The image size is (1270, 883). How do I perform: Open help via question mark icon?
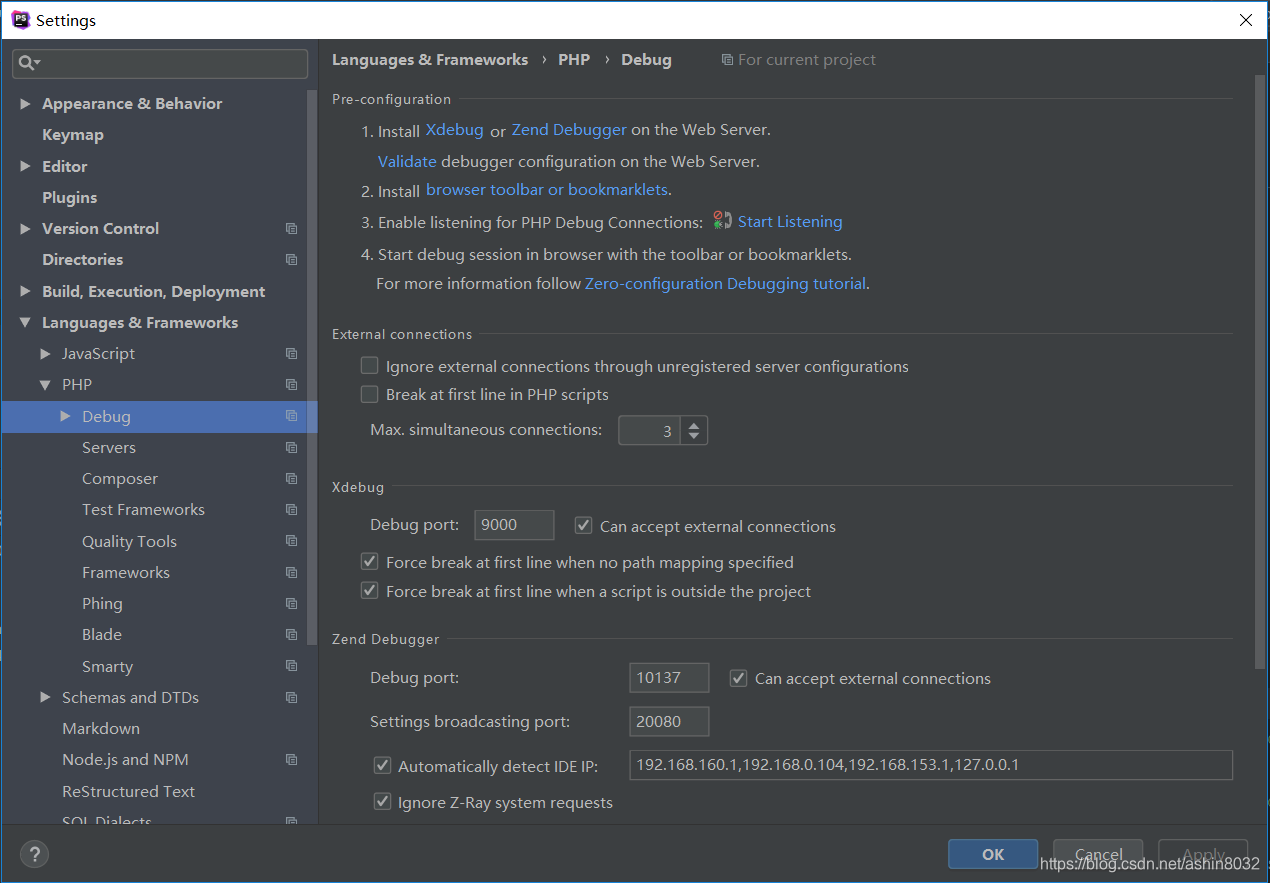point(35,855)
